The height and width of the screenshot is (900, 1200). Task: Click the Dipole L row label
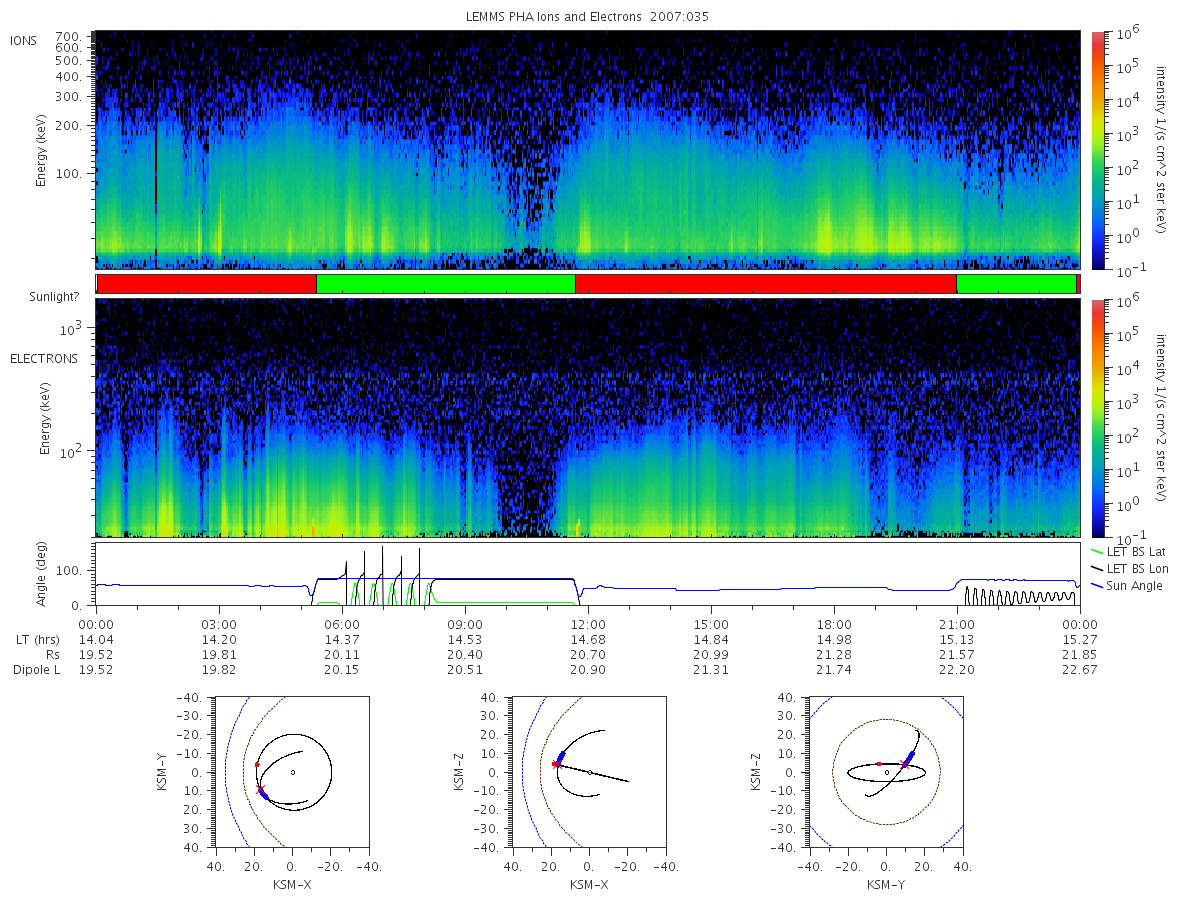(x=37, y=670)
